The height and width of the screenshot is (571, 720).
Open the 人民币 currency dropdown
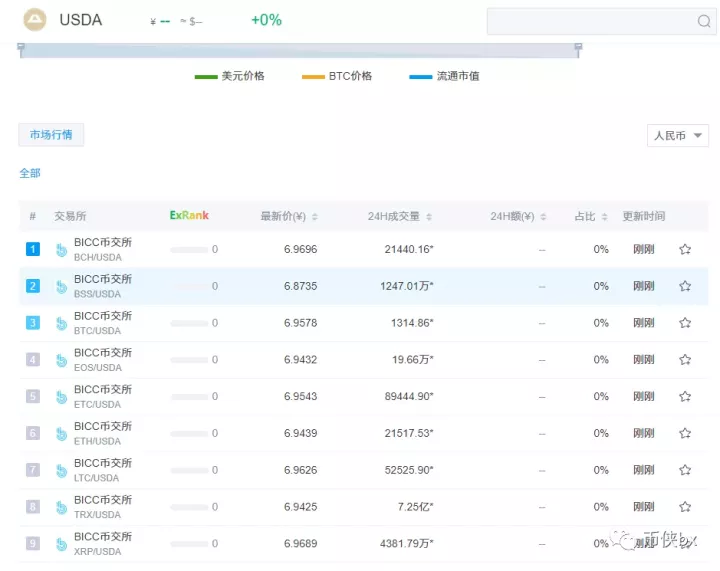point(678,136)
